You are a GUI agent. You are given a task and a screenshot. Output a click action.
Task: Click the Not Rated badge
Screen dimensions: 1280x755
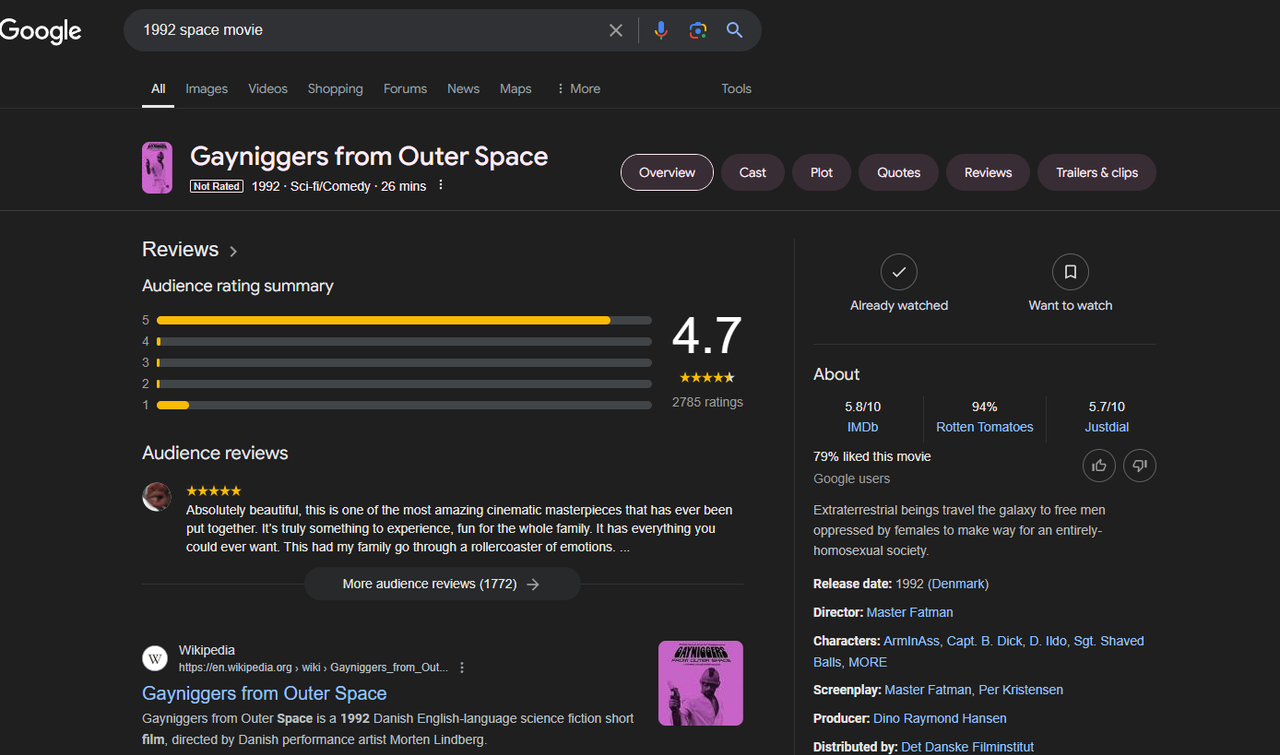(x=217, y=186)
